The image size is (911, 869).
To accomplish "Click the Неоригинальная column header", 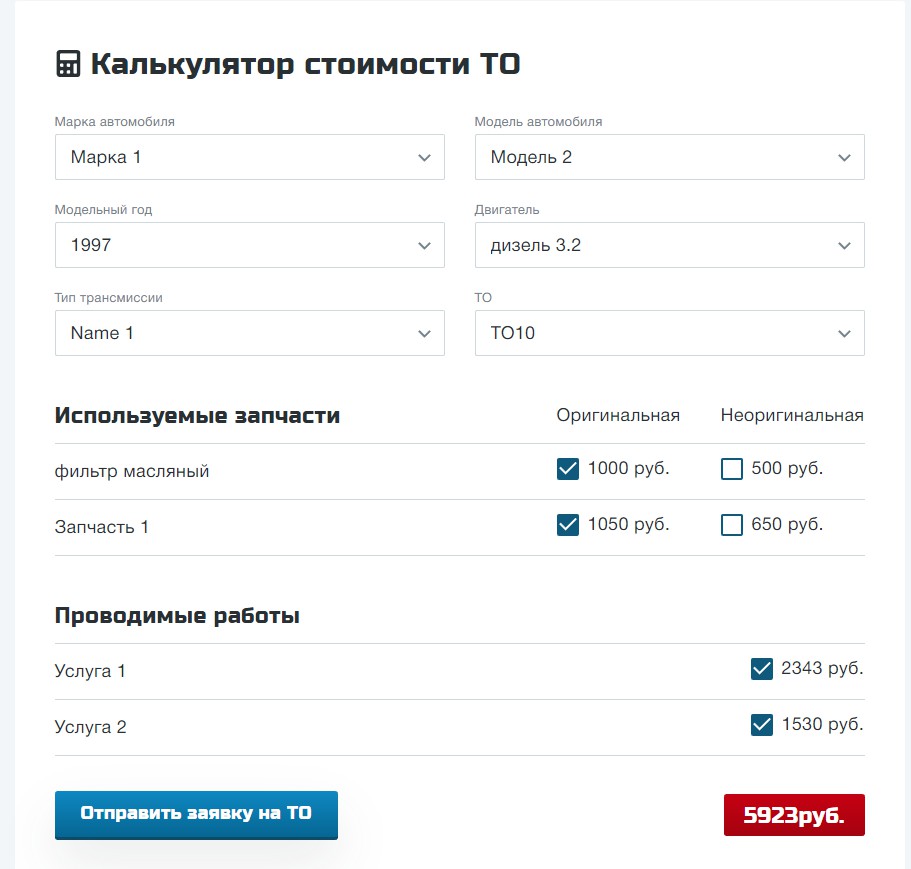I will coord(792,415).
